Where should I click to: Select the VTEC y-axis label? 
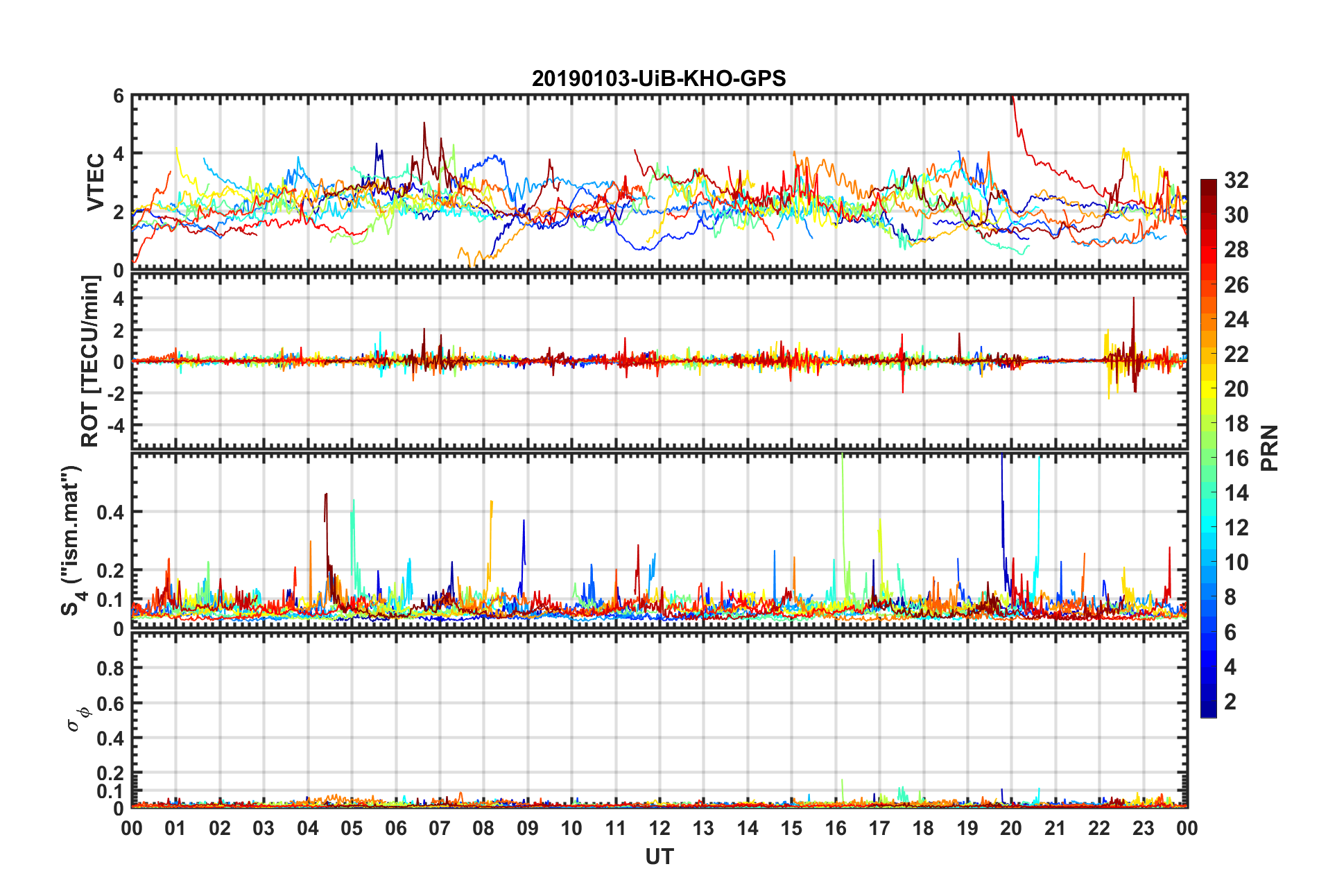[96, 182]
